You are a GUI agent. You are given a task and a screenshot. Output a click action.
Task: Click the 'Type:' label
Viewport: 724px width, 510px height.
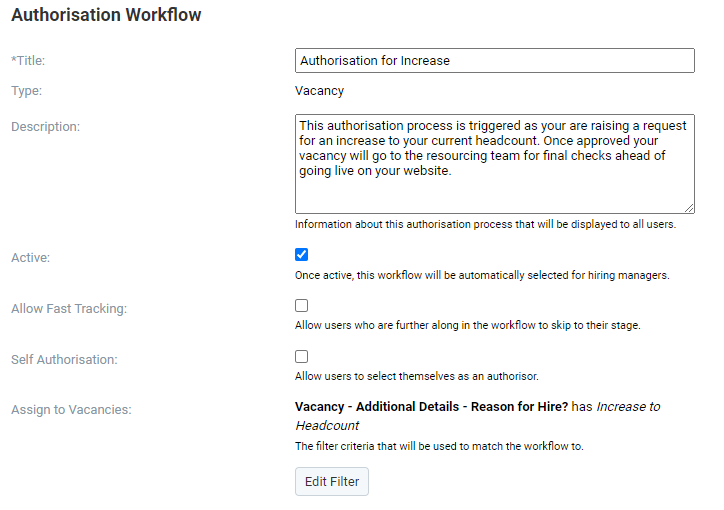26,90
